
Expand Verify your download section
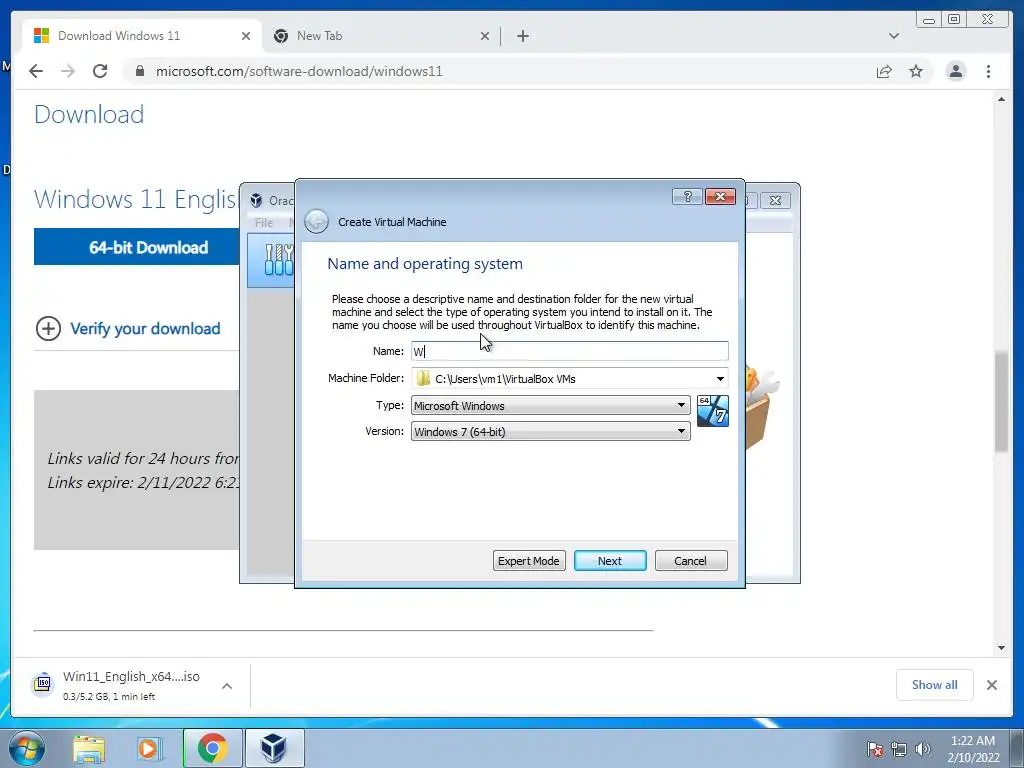[48, 328]
